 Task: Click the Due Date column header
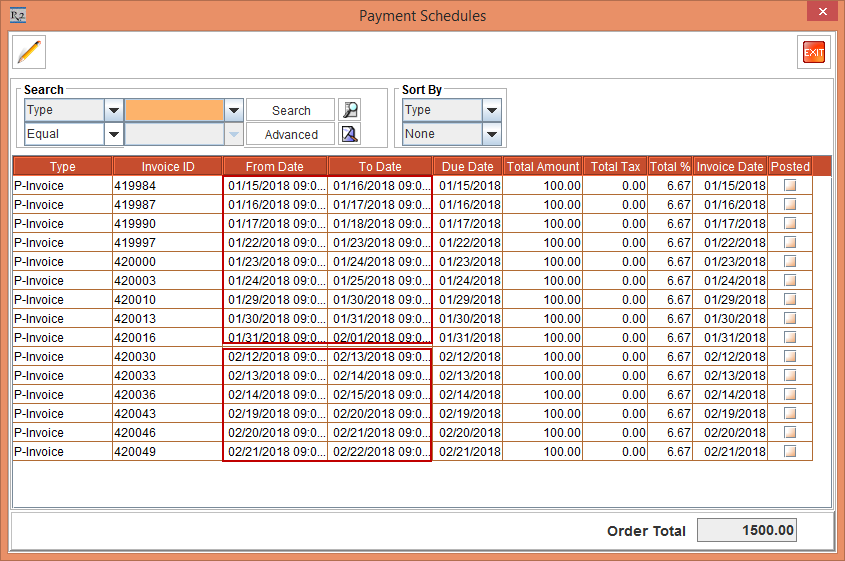(x=467, y=167)
